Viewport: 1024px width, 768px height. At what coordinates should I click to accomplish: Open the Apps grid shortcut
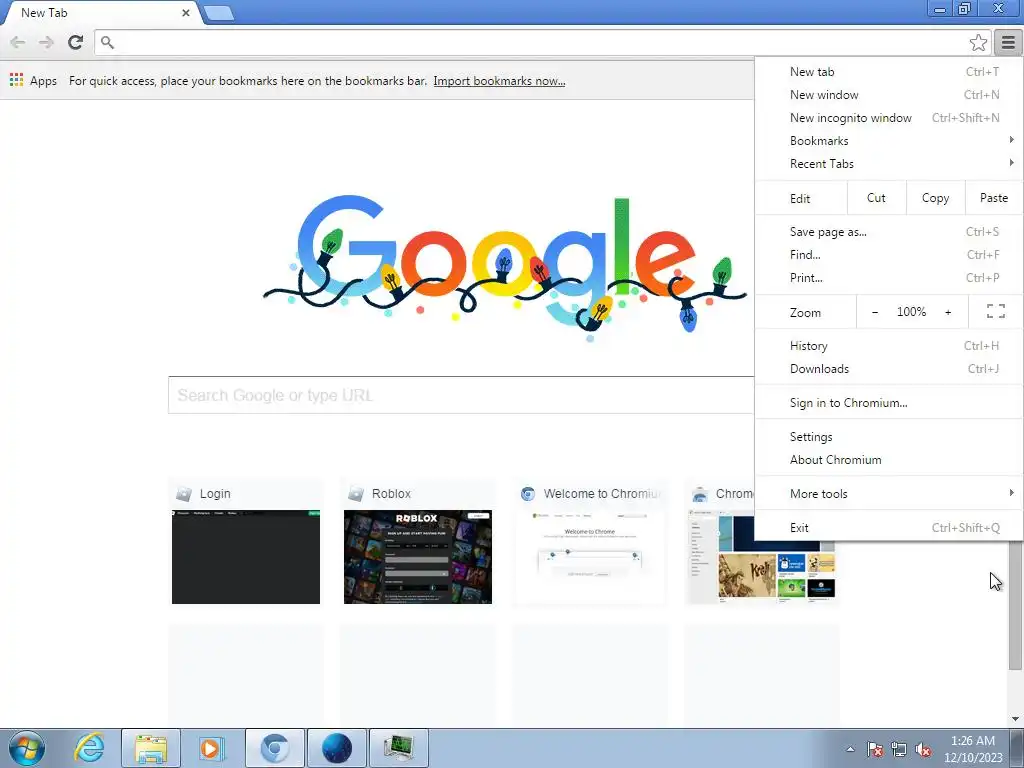(33, 81)
